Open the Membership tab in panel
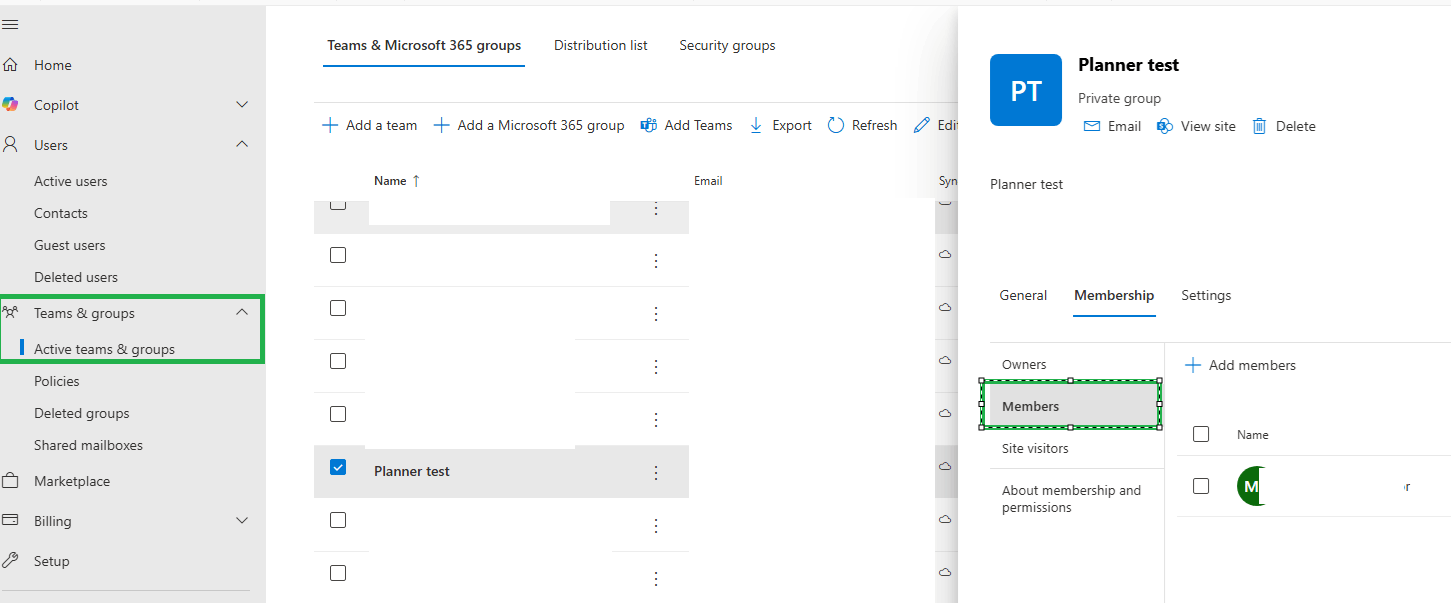This screenshot has height=603, width=1451. tap(1114, 295)
